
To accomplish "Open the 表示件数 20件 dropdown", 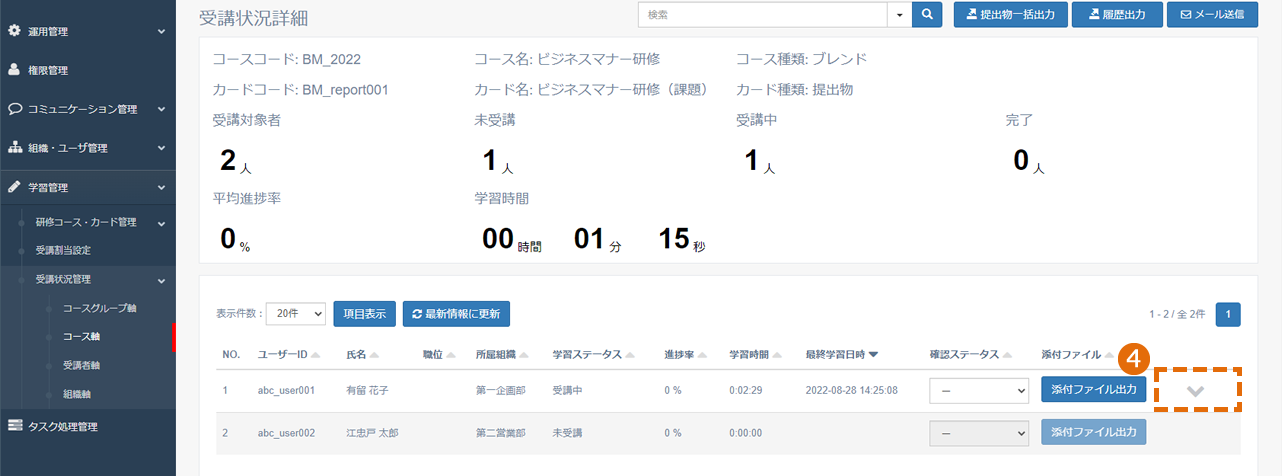I will [x=298, y=313].
